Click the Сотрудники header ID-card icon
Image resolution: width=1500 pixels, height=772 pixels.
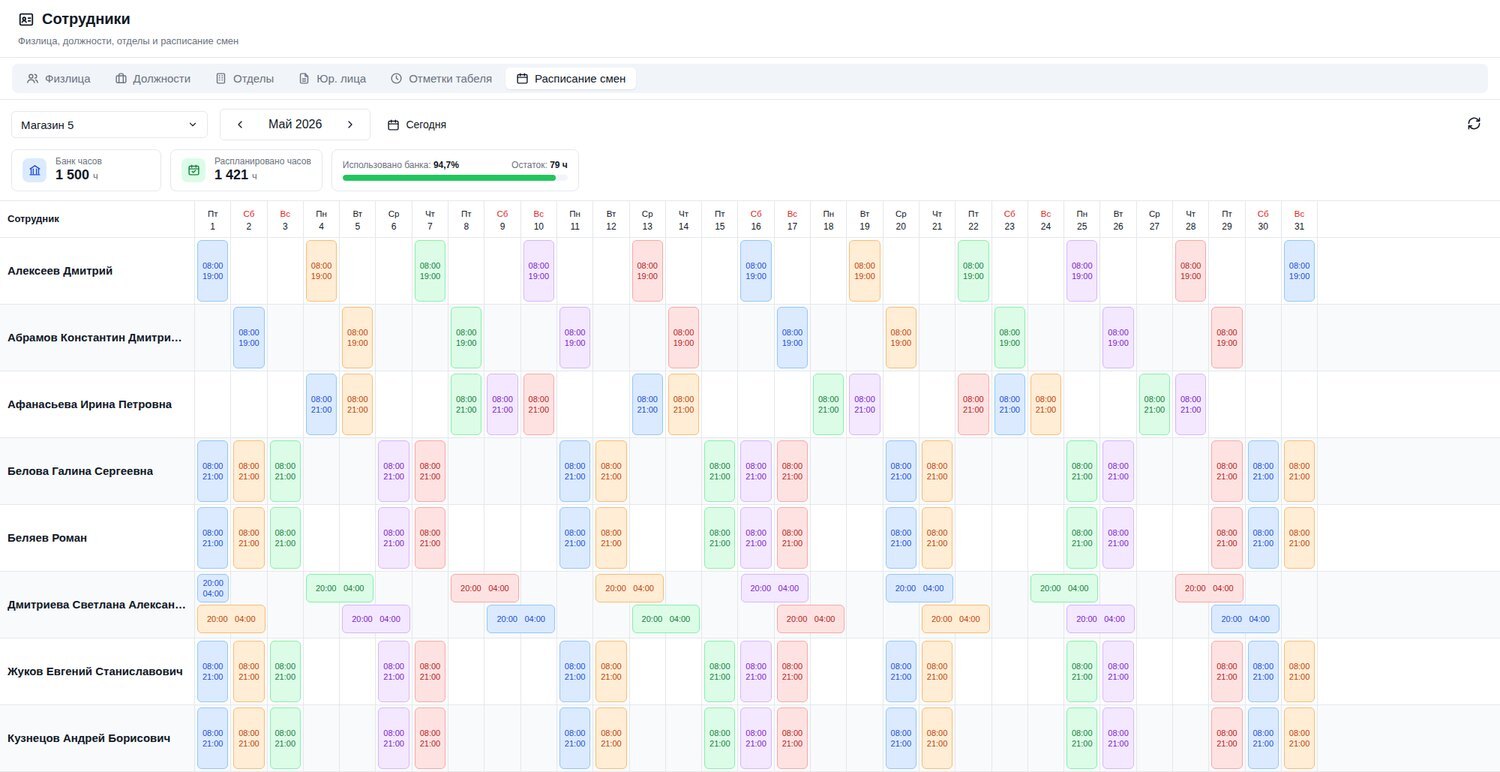point(26,19)
